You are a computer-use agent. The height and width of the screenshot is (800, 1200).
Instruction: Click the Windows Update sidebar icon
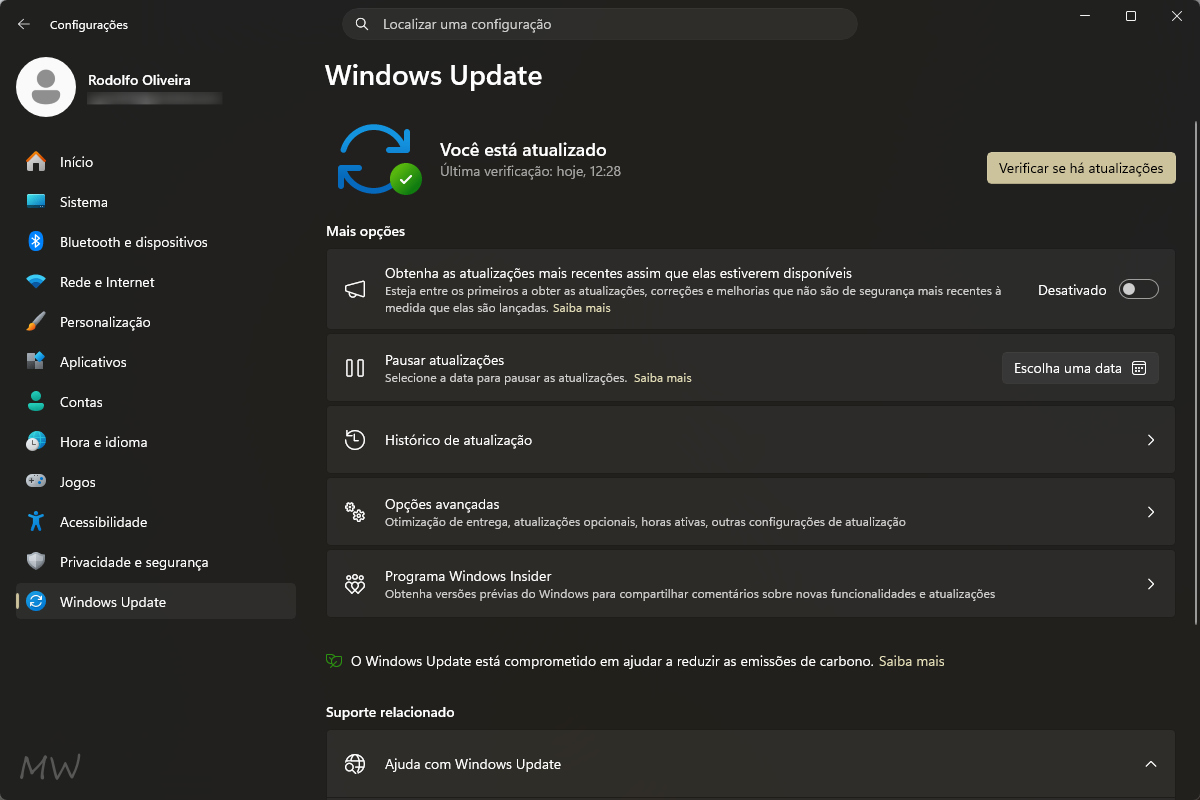coord(36,602)
